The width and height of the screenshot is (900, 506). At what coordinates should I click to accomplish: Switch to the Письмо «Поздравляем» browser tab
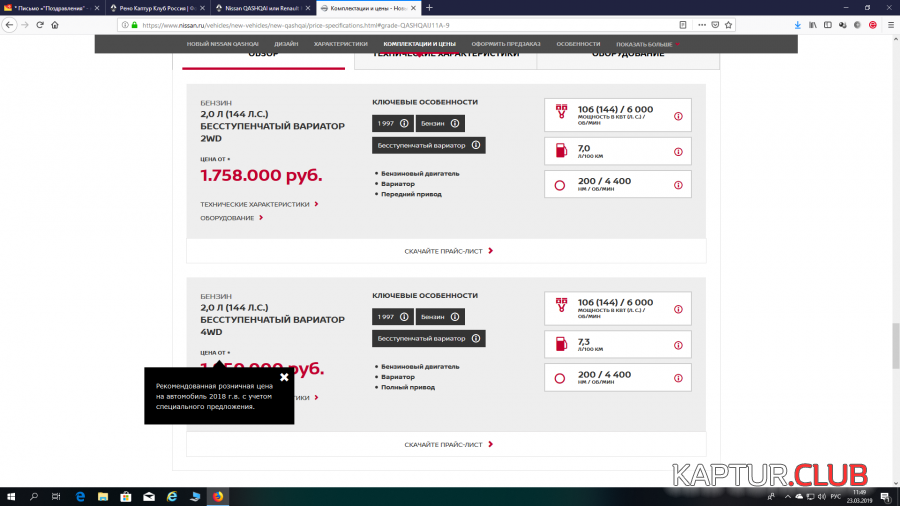click(51, 8)
